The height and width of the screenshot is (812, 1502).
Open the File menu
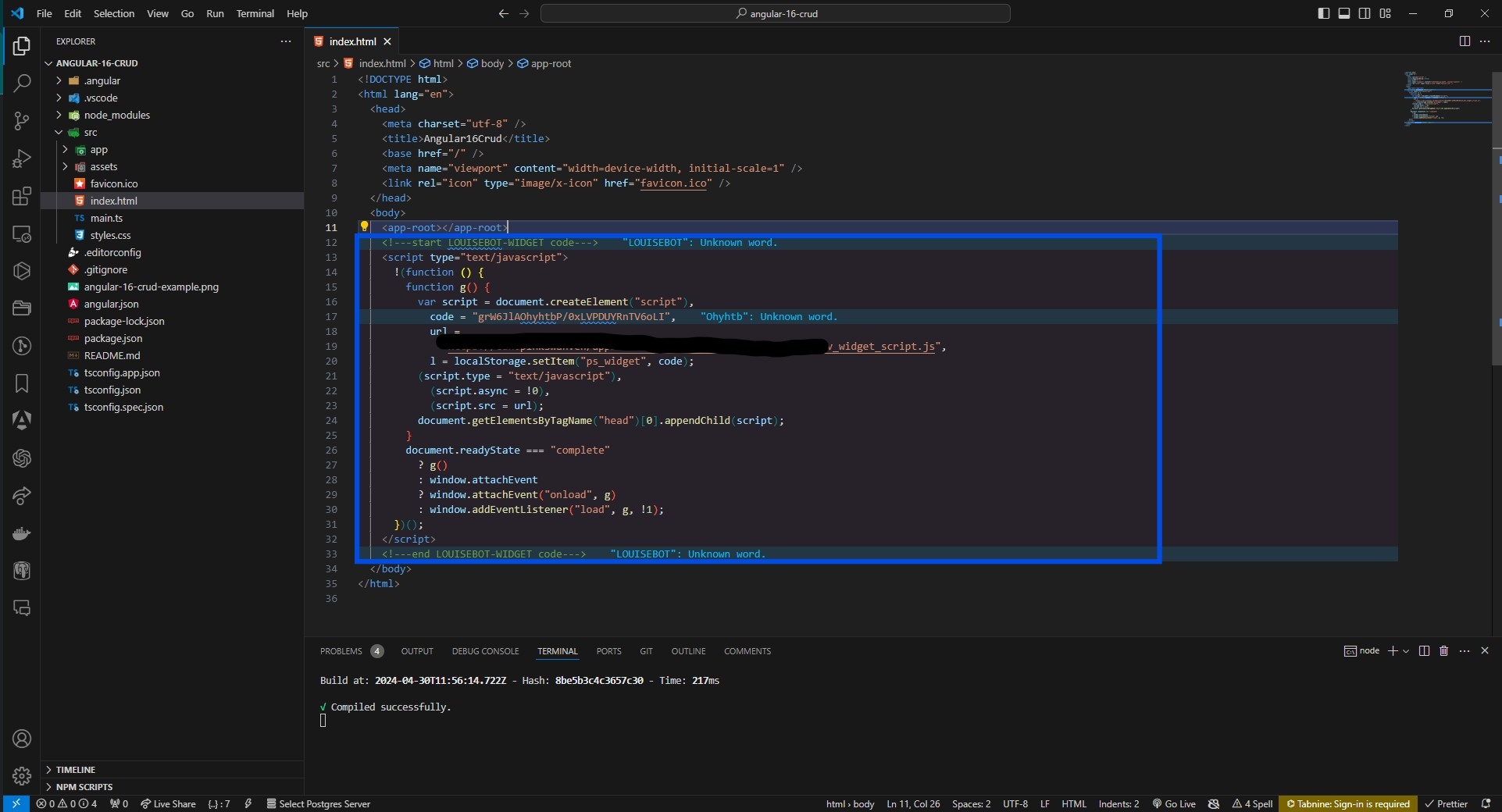tap(45, 13)
